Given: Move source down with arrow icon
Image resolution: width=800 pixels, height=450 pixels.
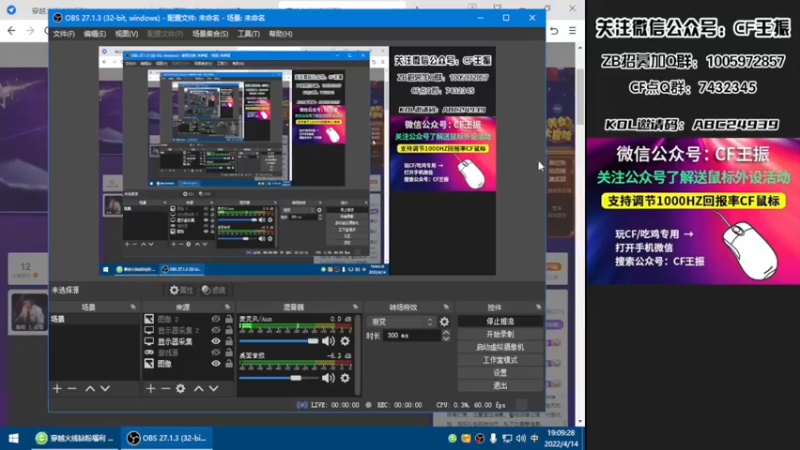Looking at the screenshot, I should coord(214,389).
